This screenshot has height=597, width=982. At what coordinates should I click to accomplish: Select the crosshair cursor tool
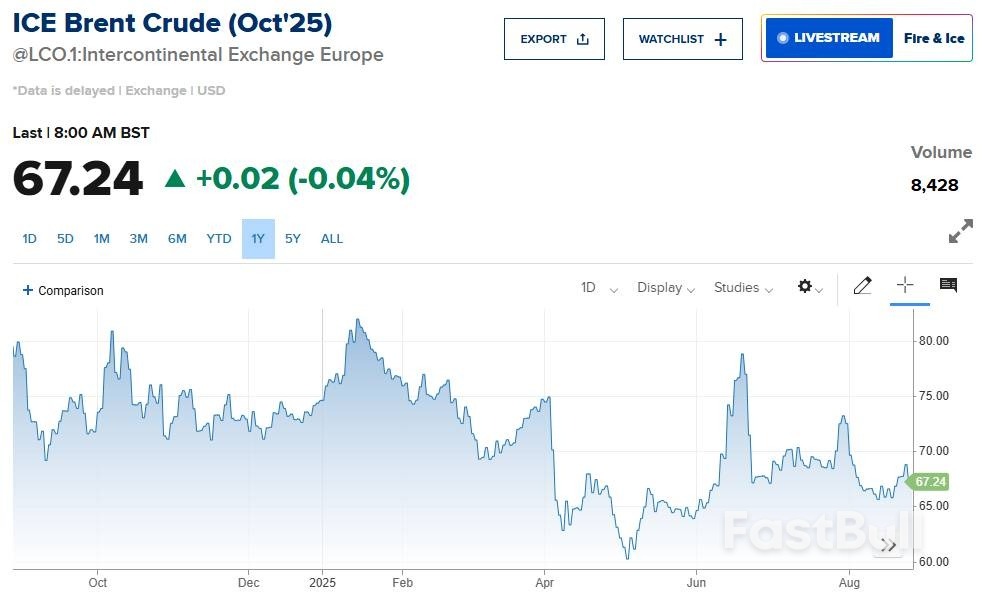click(x=905, y=285)
